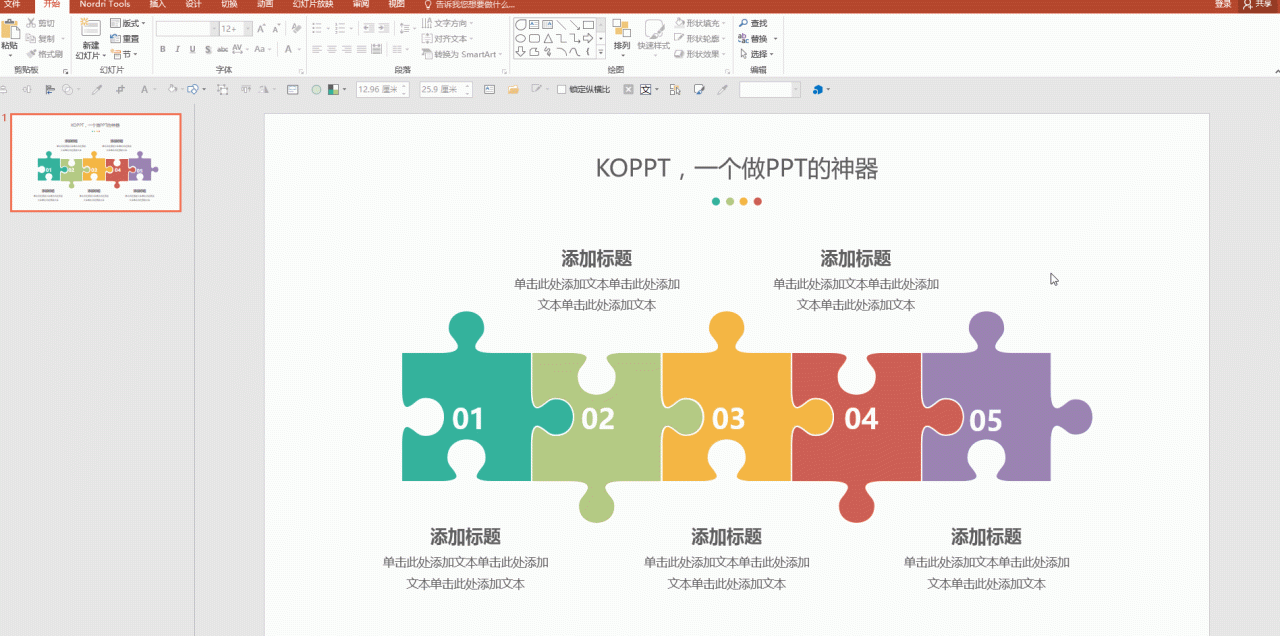Click the Arrange (排列) icon

pyautogui.click(x=621, y=29)
